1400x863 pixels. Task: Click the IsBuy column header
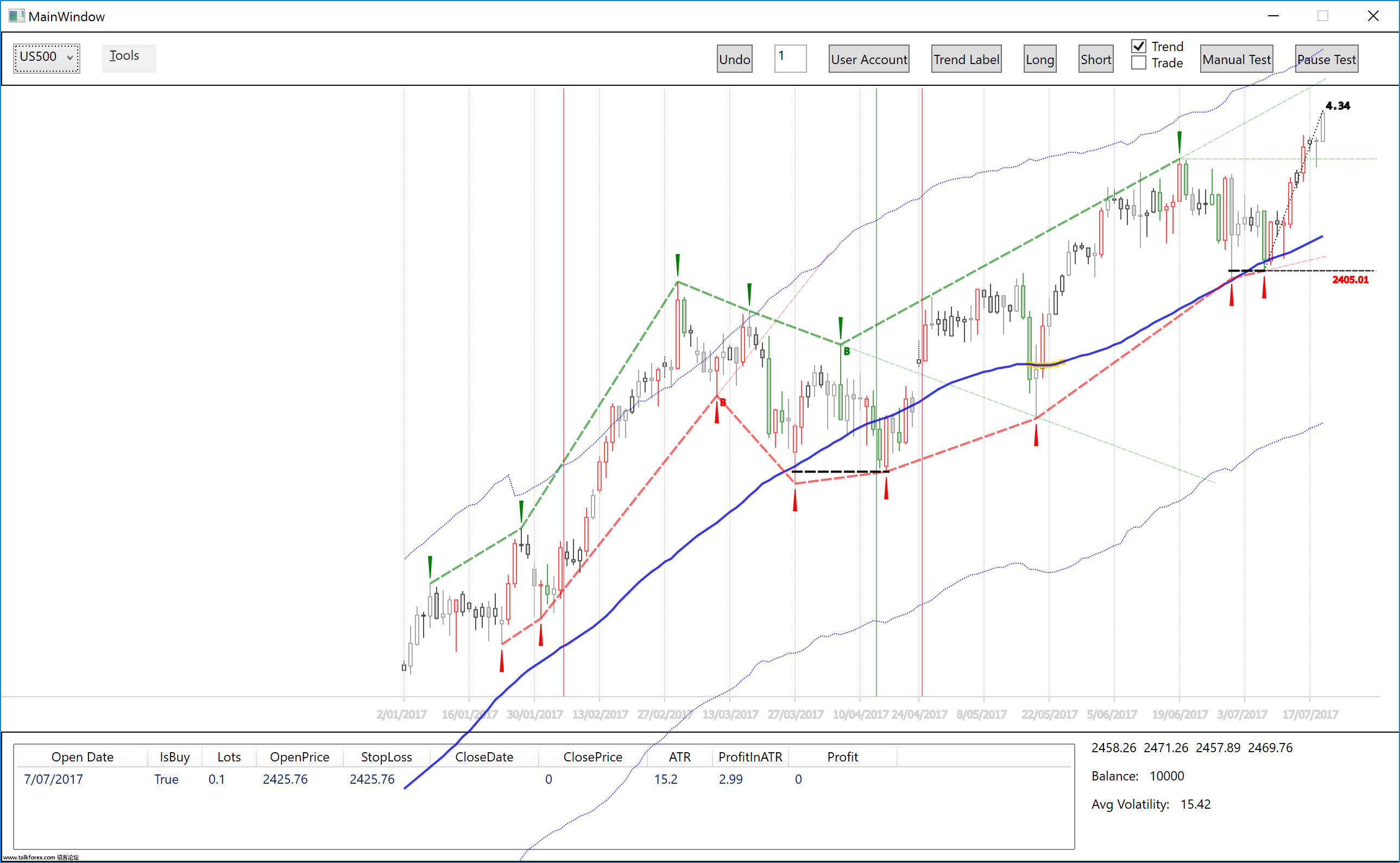(x=175, y=757)
